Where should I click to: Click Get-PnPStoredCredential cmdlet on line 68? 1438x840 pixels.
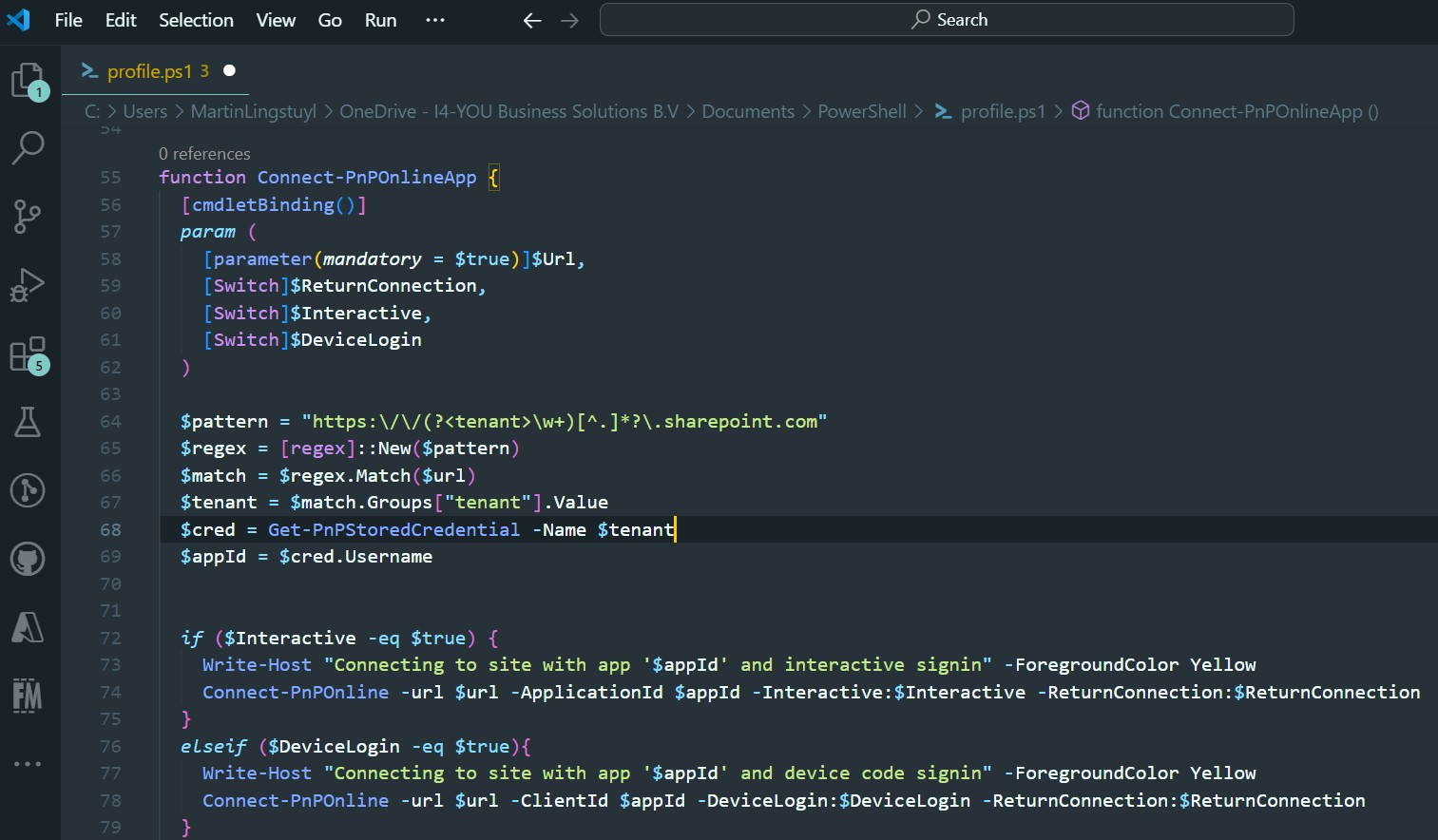pyautogui.click(x=393, y=530)
